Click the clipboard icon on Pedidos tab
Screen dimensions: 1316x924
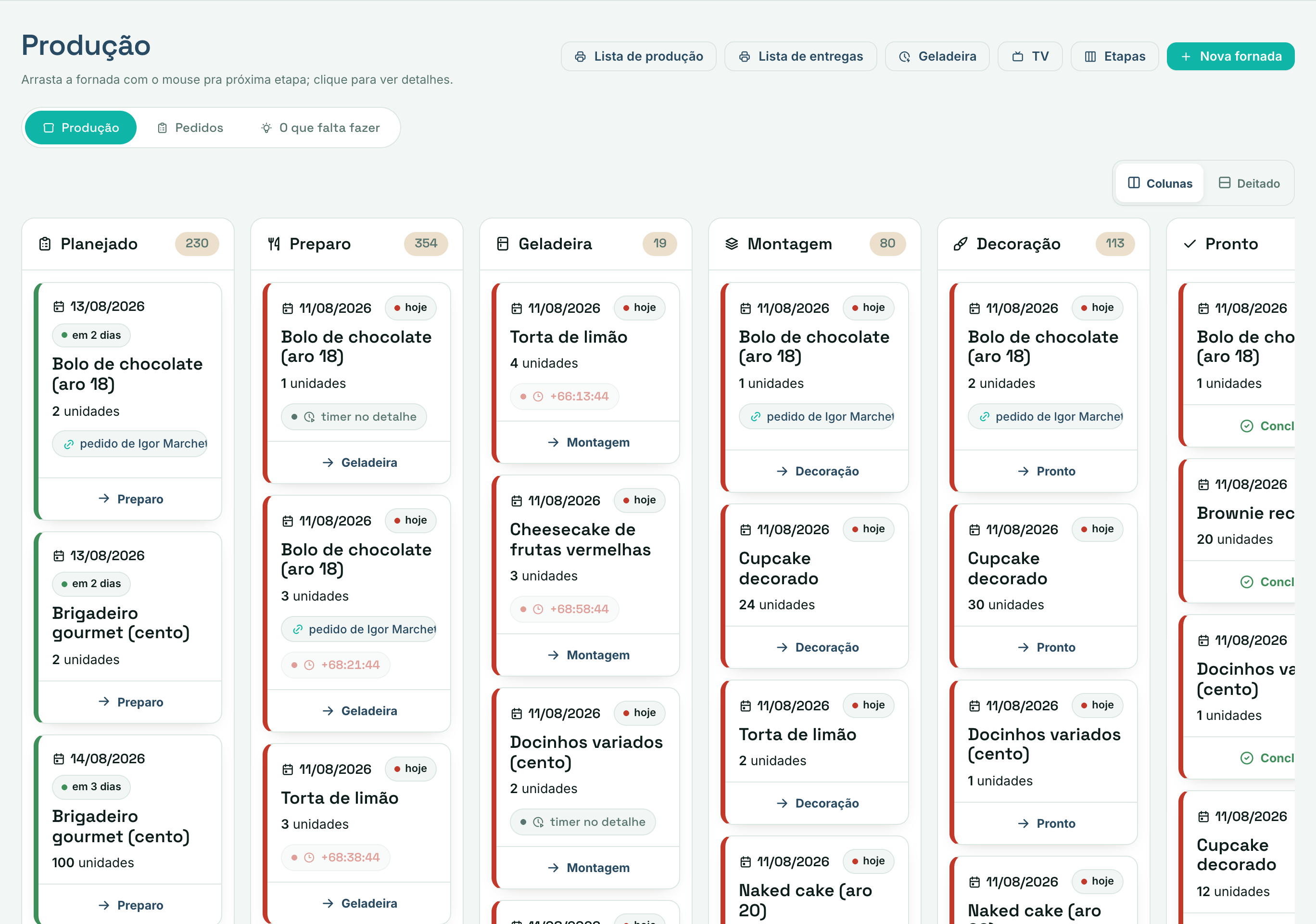[162, 128]
